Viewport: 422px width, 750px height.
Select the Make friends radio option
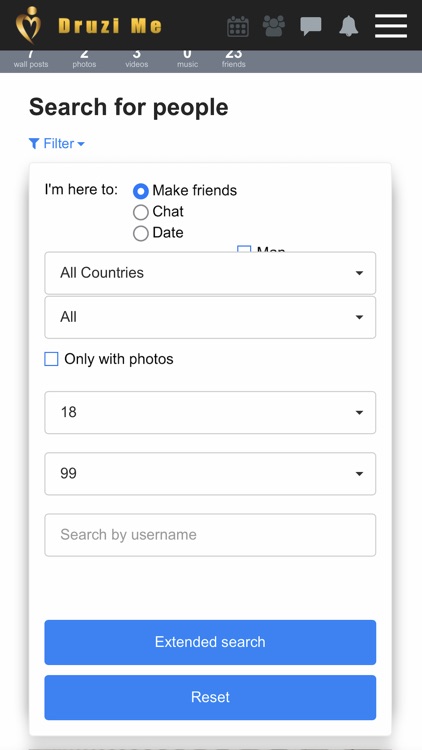141,191
